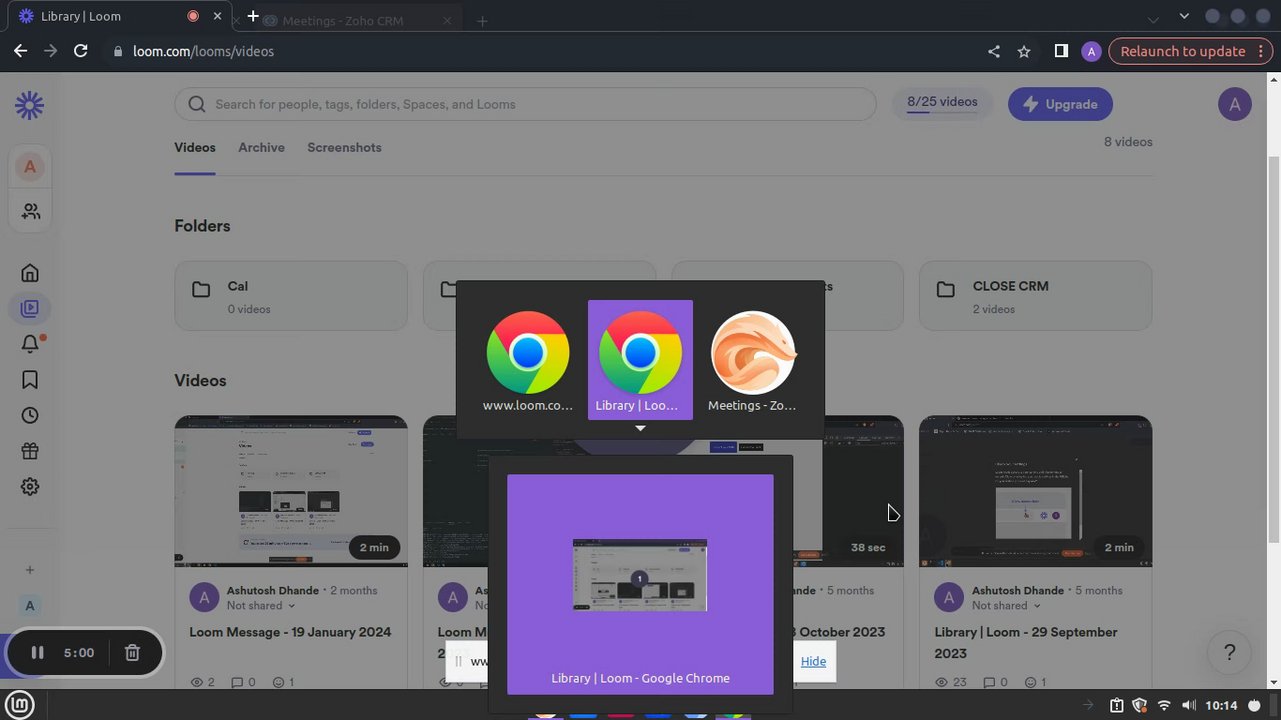Screen dimensions: 1281x720
Task: Open the History clock icon
Action: point(30,415)
